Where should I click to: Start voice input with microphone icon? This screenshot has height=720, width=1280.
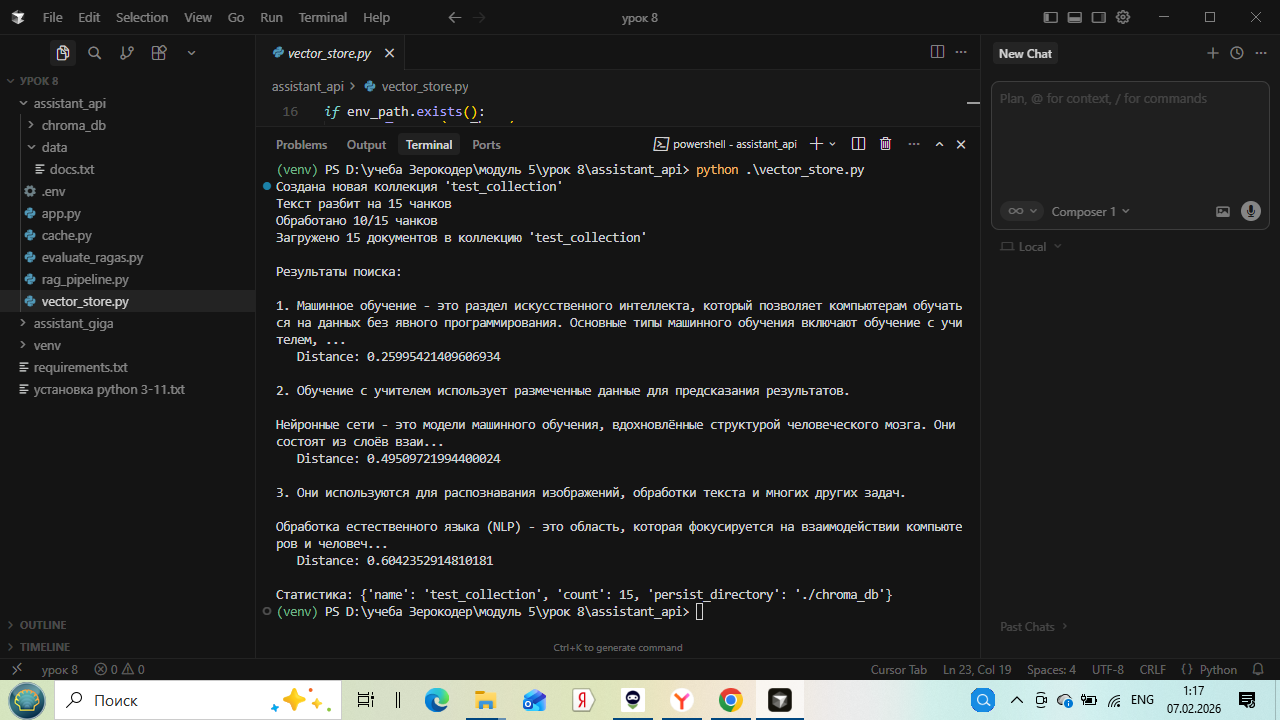(1250, 211)
